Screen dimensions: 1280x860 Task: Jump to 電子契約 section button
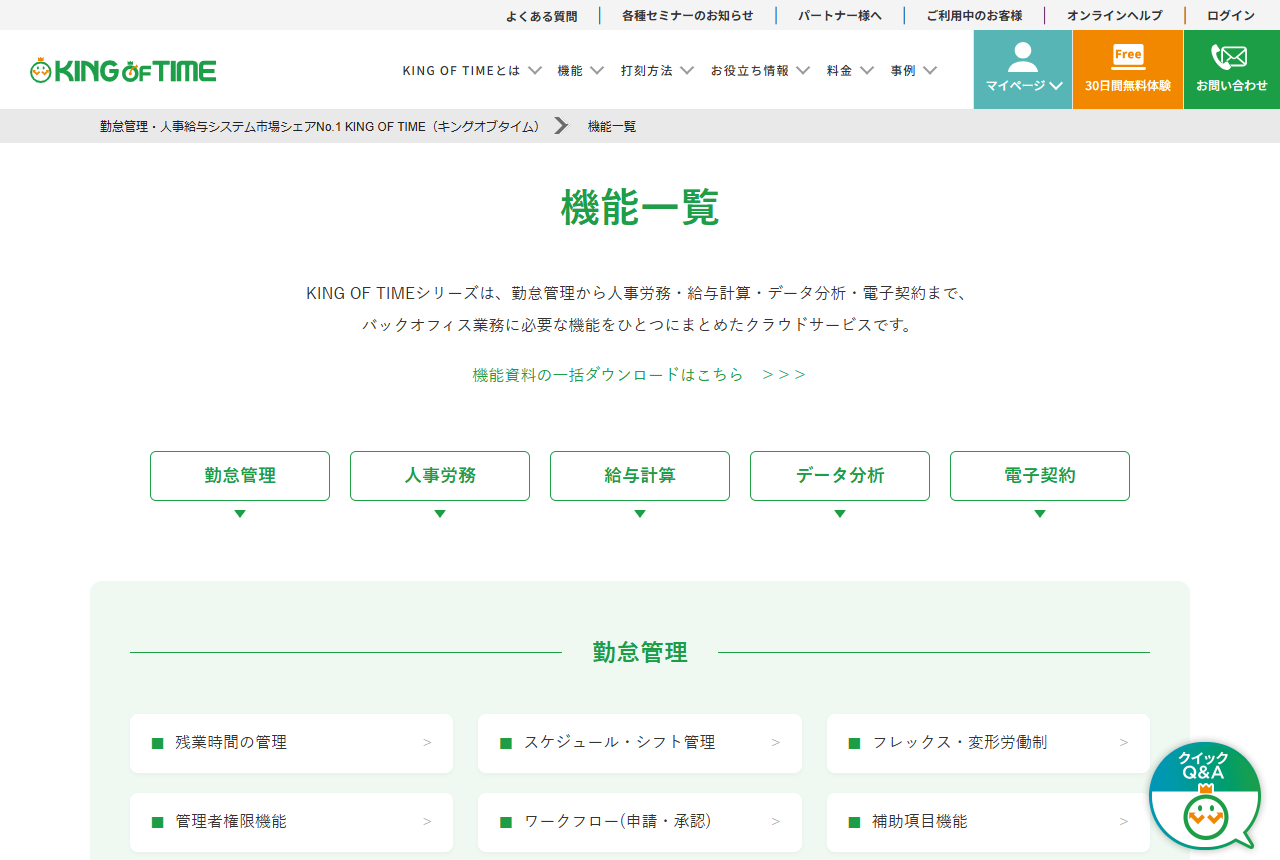click(1040, 476)
